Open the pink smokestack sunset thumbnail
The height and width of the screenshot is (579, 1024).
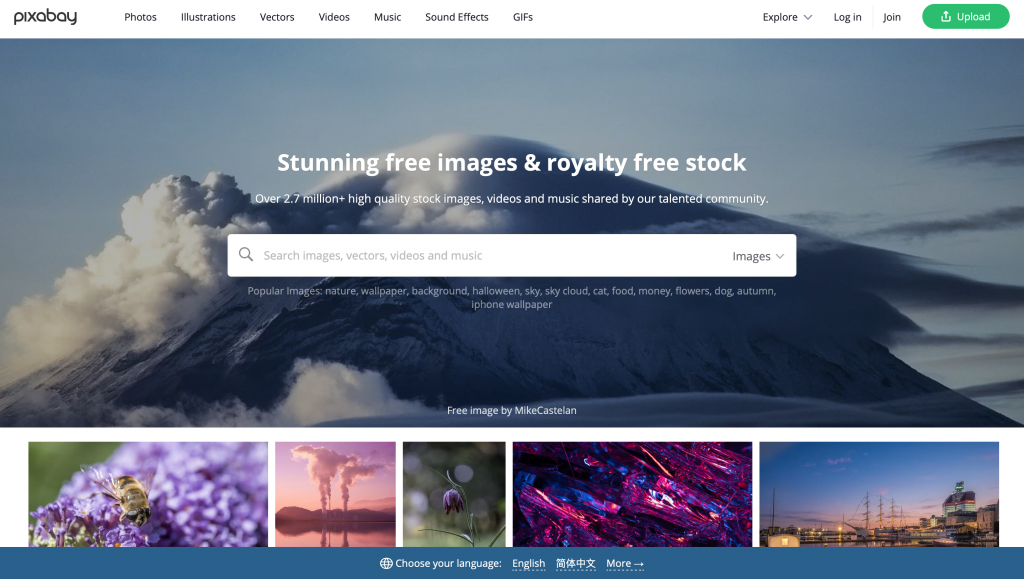pyautogui.click(x=335, y=494)
